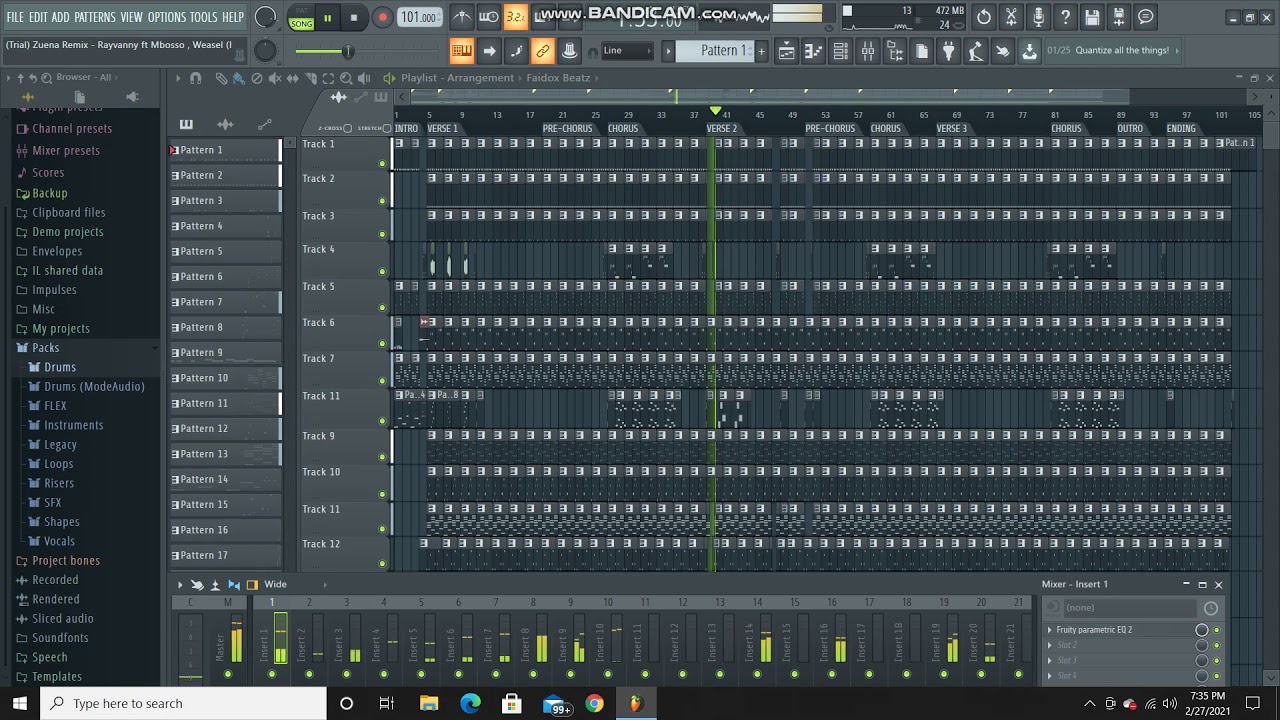Click the red record button

click(382, 18)
